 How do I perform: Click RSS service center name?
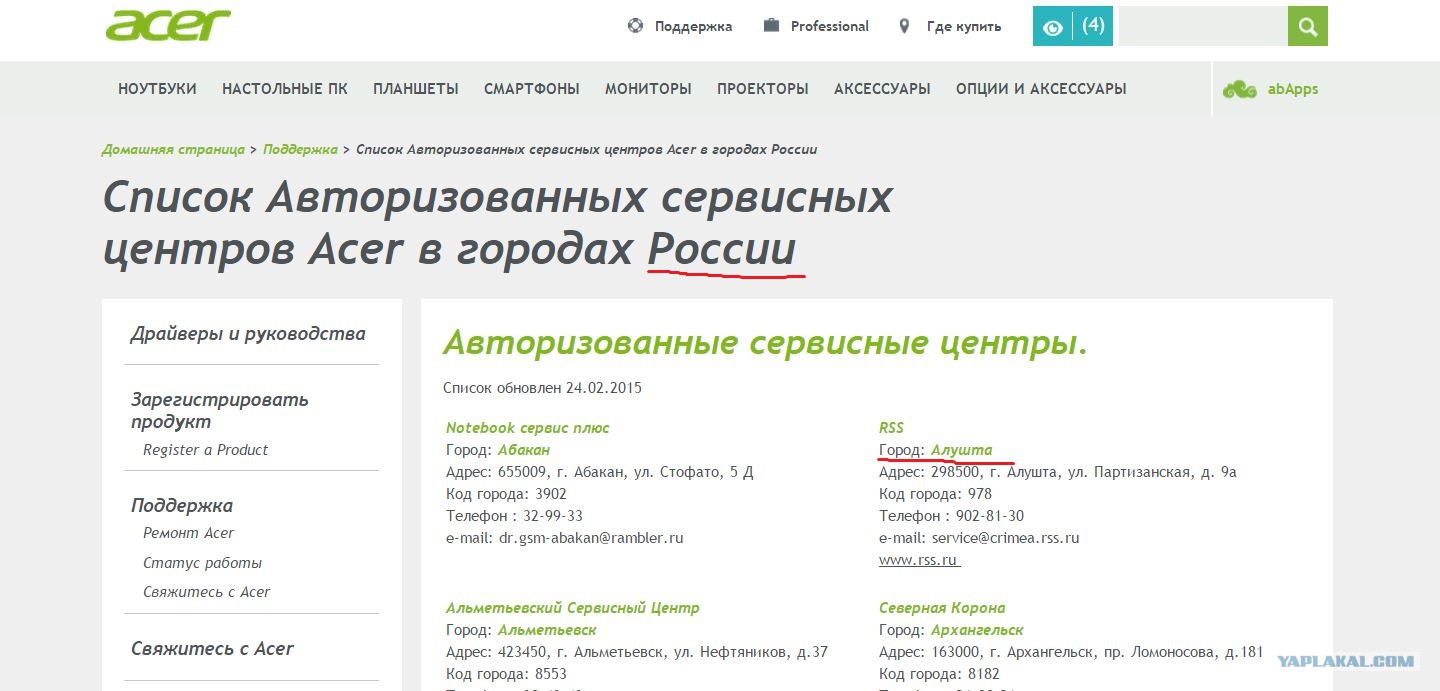pyautogui.click(x=891, y=428)
